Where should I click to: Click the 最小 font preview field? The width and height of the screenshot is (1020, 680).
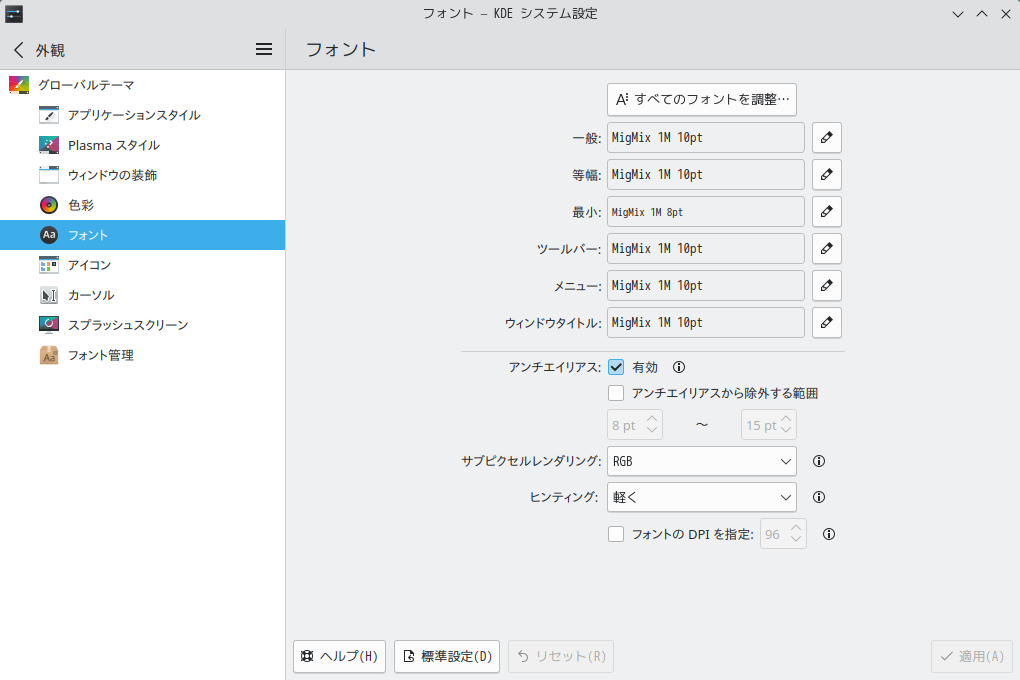pos(705,212)
